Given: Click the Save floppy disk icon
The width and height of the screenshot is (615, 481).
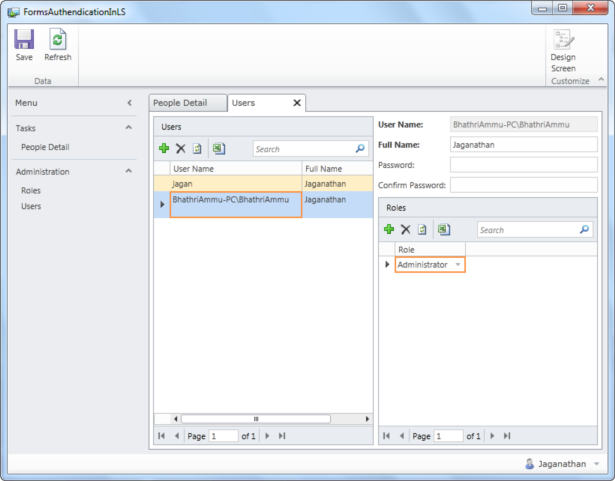Looking at the screenshot, I should tap(24, 39).
